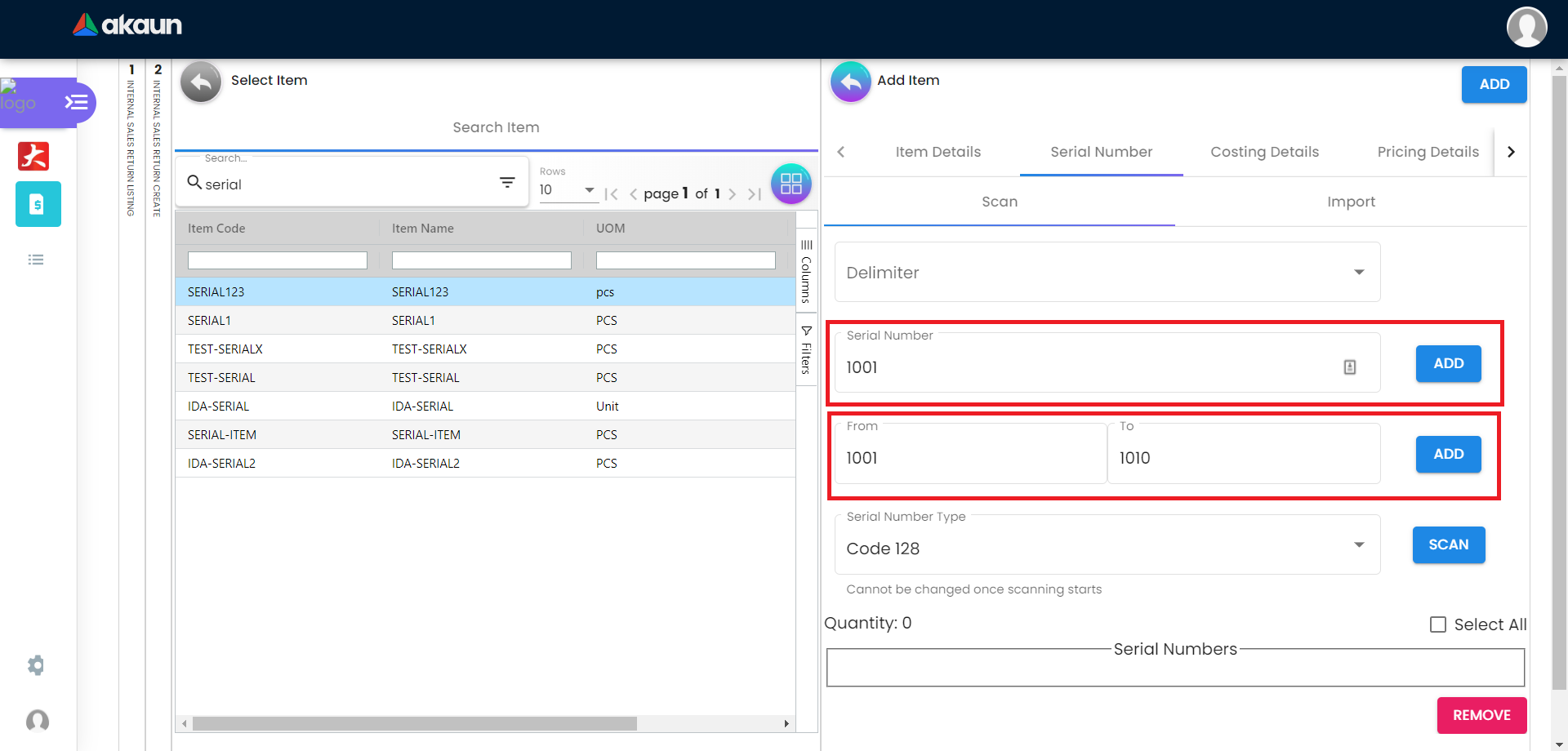The width and height of the screenshot is (1568, 751).
Task: Click the search filter options icon
Action: (507, 183)
